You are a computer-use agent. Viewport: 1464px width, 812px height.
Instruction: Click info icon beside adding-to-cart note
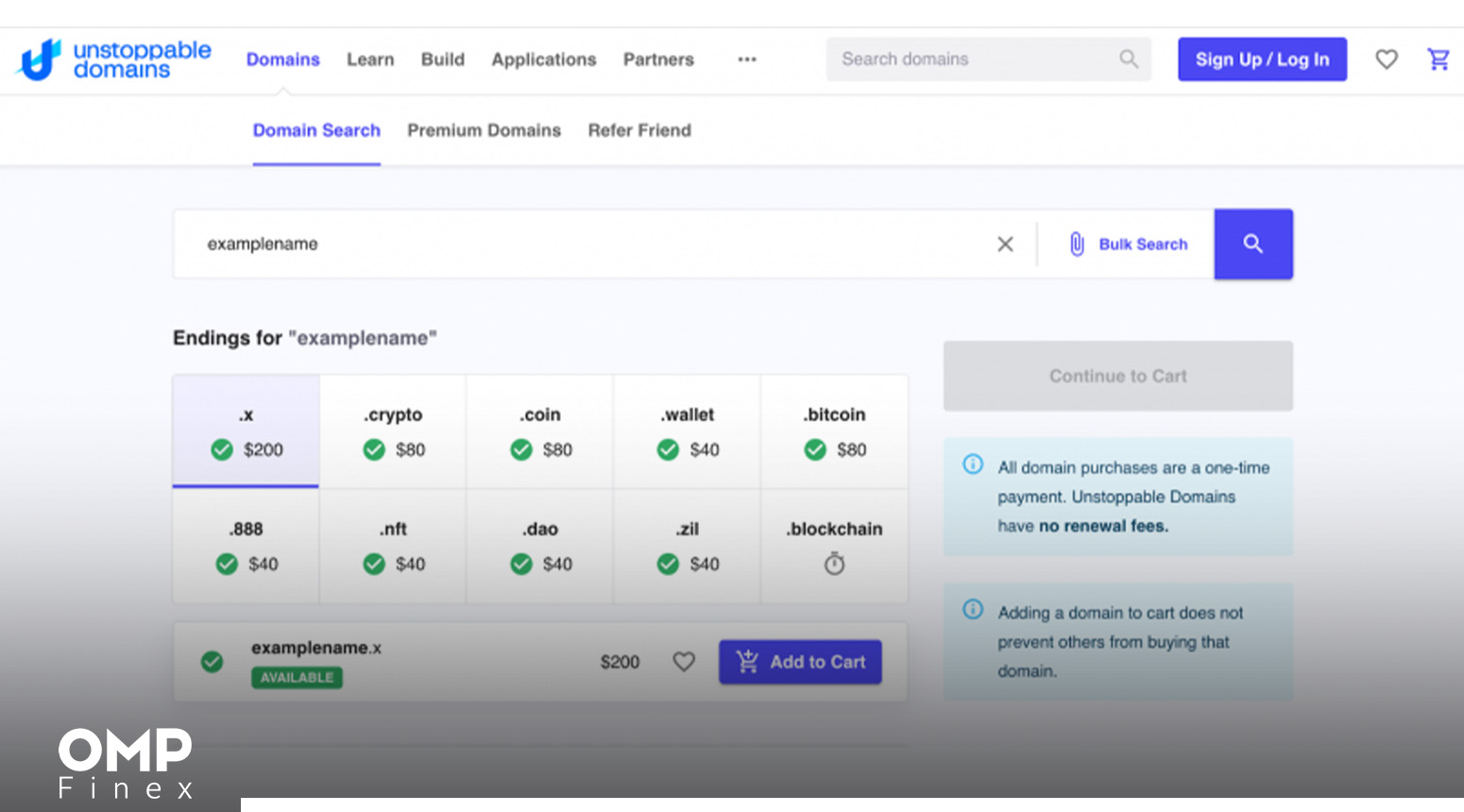click(x=973, y=609)
